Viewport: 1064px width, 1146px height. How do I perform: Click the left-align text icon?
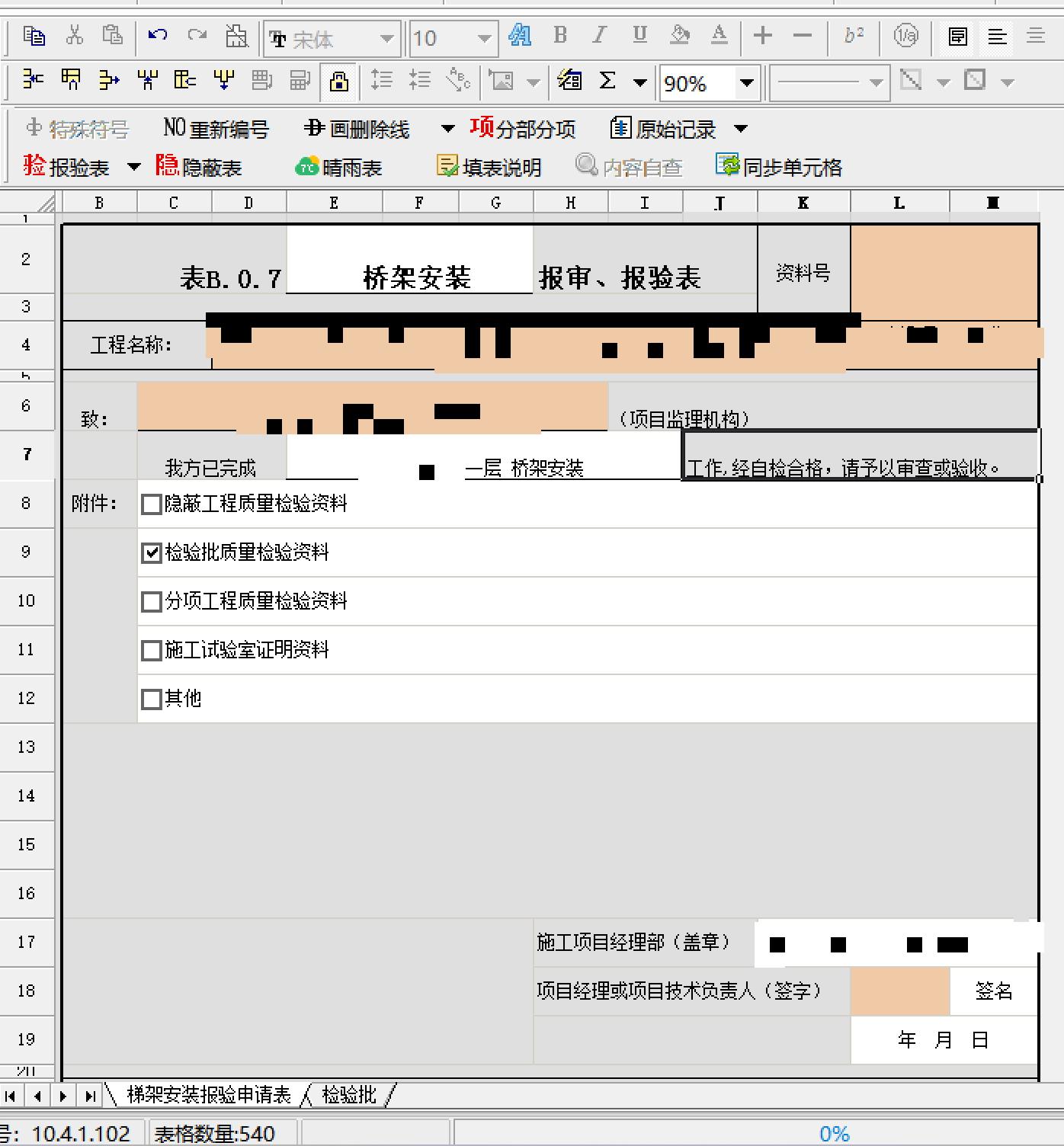[x=997, y=36]
